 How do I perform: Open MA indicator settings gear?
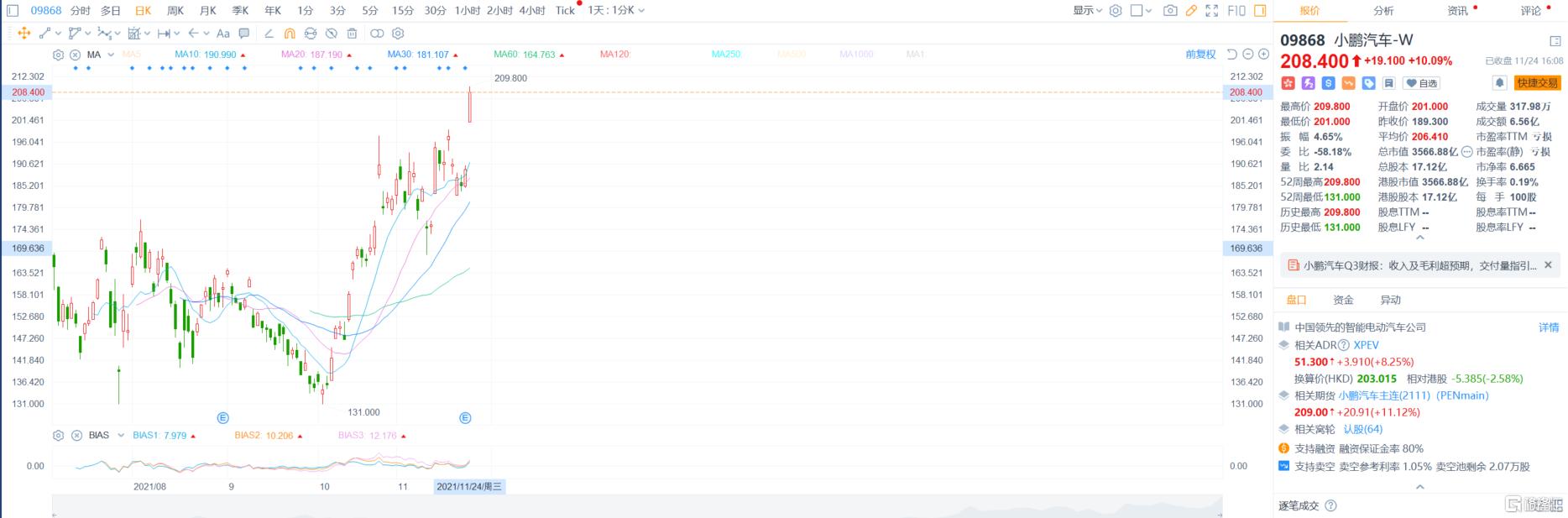tap(58, 55)
